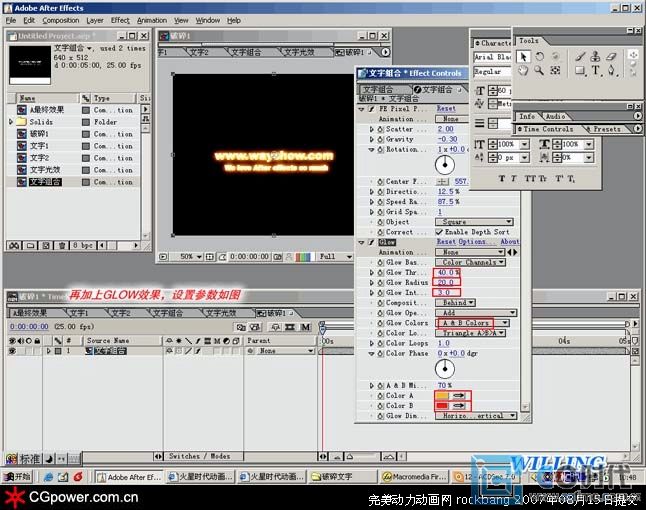
Task: Delete selected item with trash icon
Action: coord(62,246)
